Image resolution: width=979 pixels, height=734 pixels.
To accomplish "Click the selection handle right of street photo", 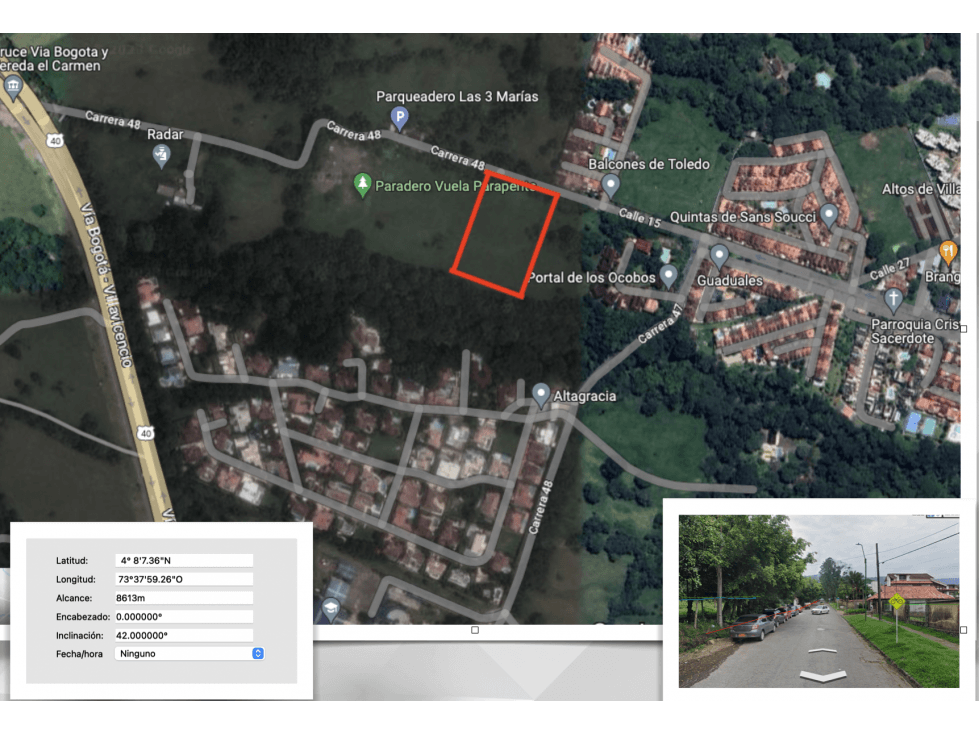I will pos(963,630).
